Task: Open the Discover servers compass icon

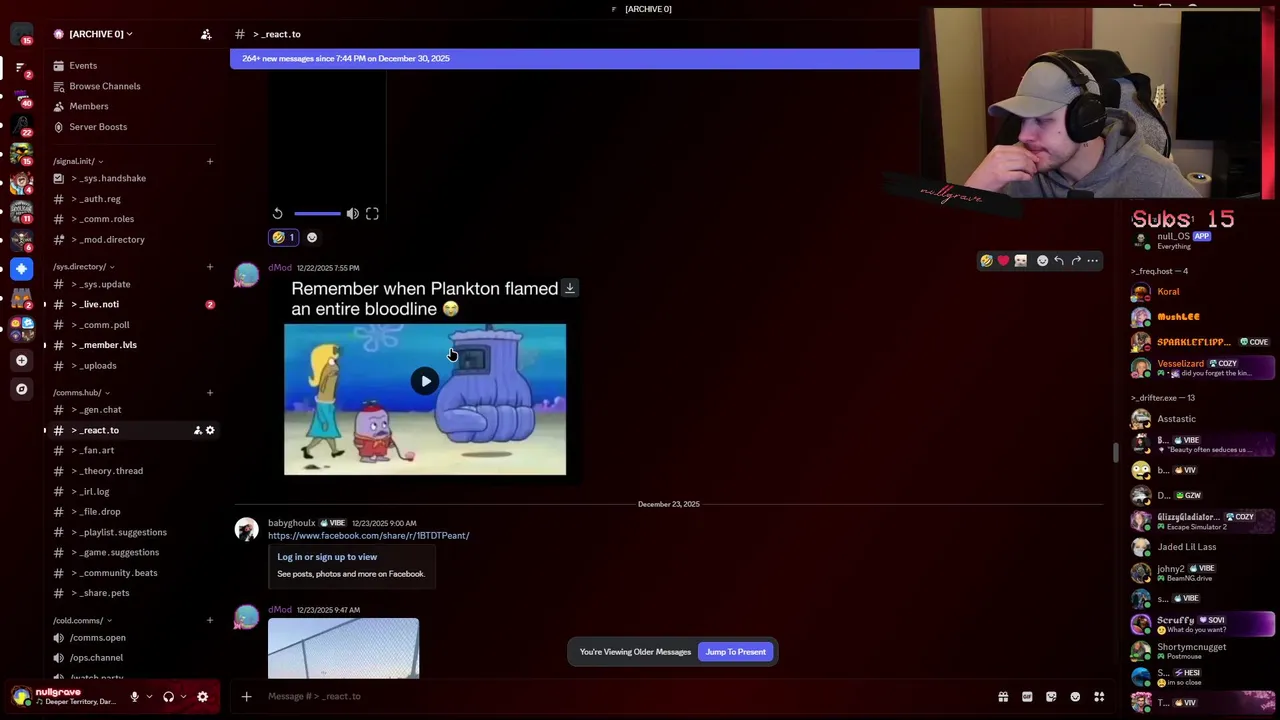Action: tap(21, 389)
